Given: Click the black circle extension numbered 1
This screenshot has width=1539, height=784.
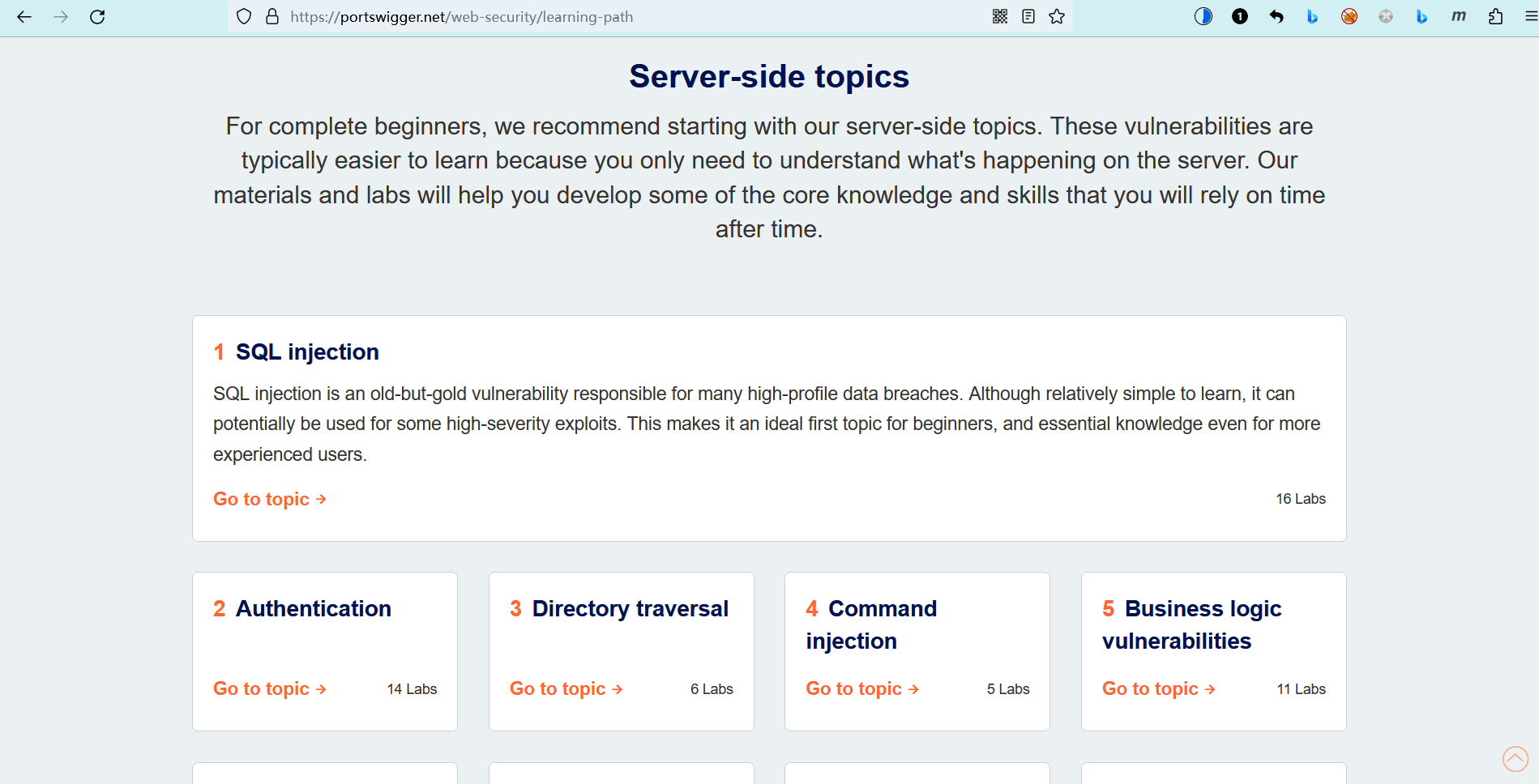Looking at the screenshot, I should point(1240,16).
